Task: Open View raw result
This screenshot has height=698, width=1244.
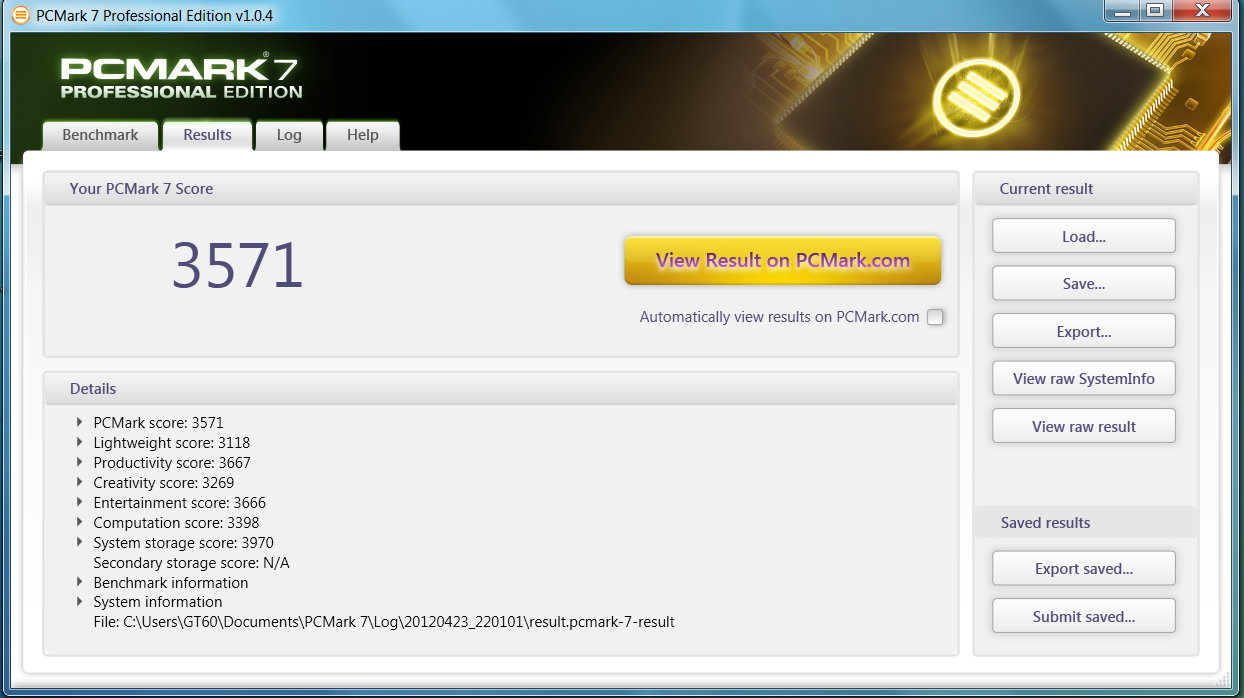Action: coord(1084,427)
